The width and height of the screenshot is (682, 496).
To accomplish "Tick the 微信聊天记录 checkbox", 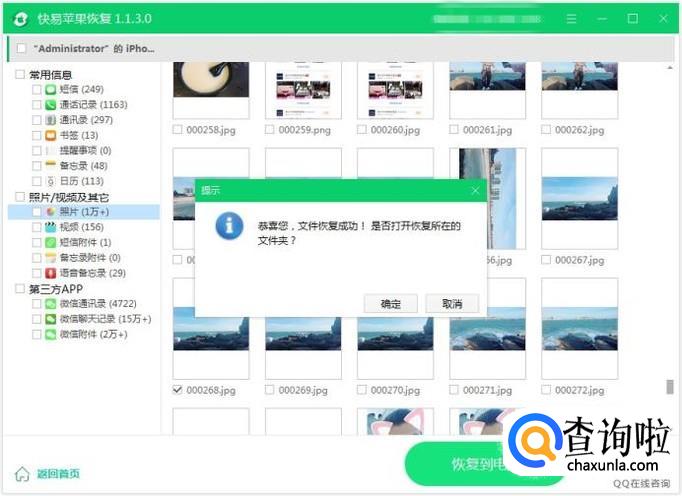I will pyautogui.click(x=37, y=319).
